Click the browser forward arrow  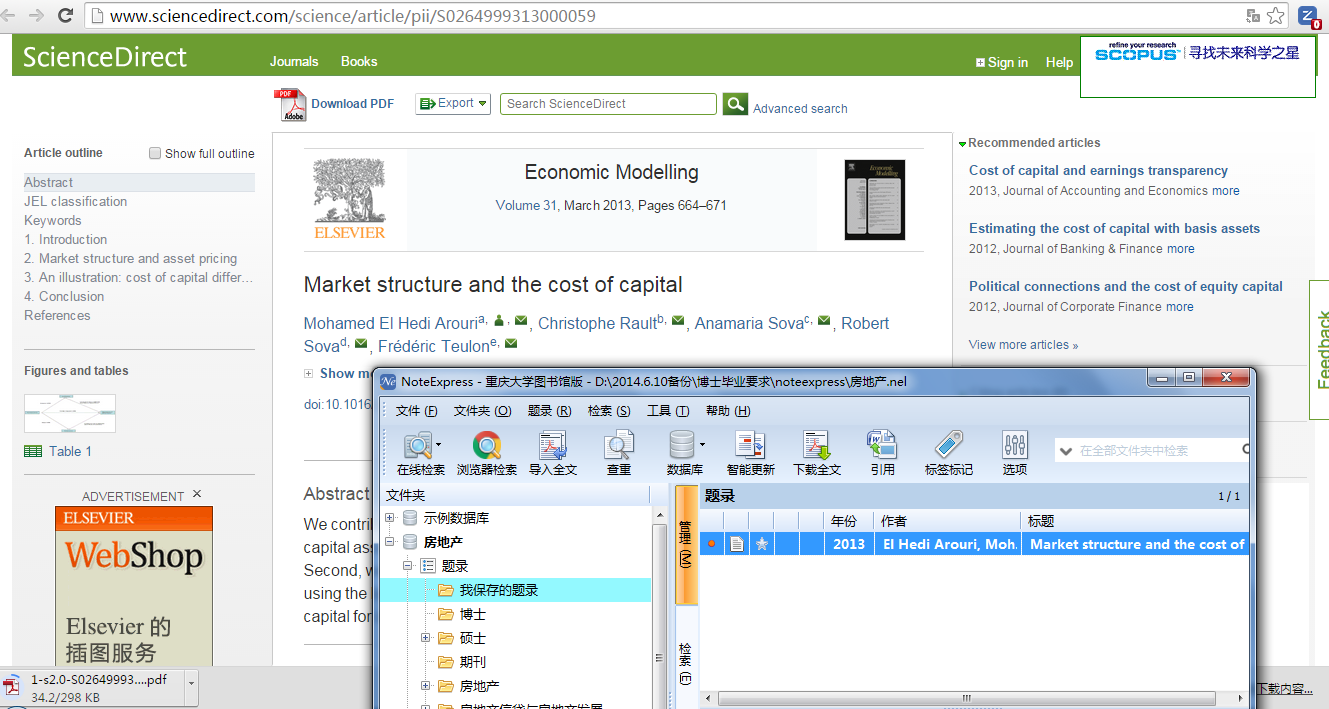(x=36, y=16)
